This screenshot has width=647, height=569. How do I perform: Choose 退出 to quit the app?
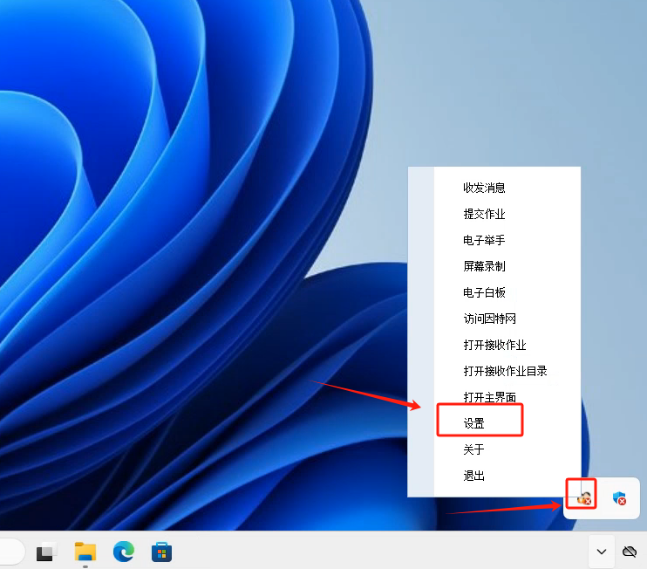point(474,476)
